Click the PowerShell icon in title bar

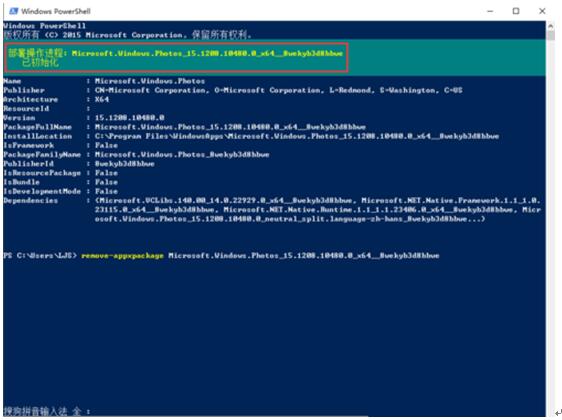(x=14, y=11)
